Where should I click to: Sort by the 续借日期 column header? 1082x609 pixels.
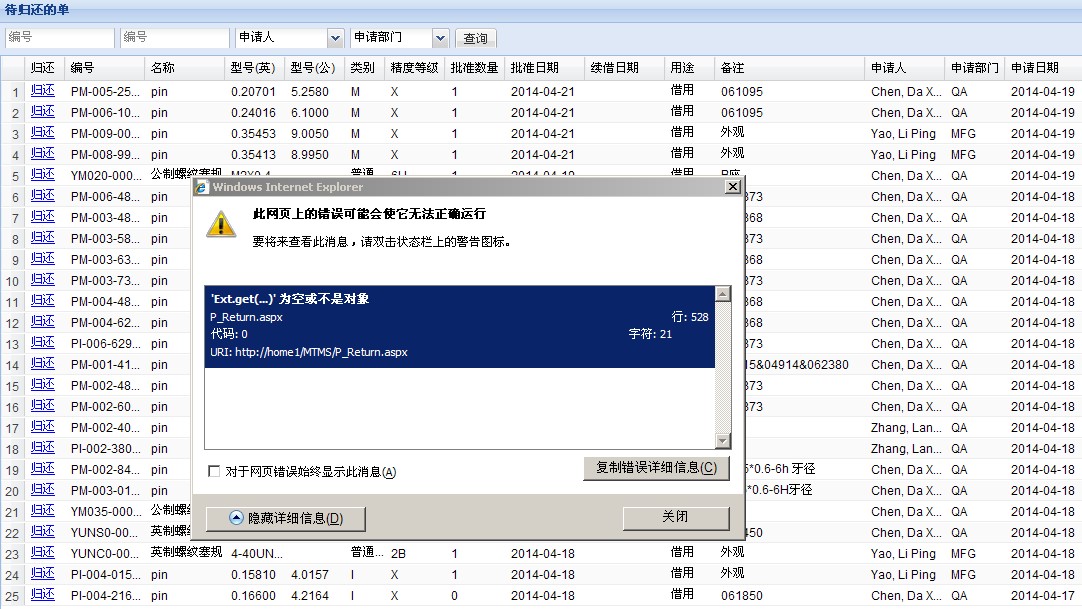(x=624, y=68)
